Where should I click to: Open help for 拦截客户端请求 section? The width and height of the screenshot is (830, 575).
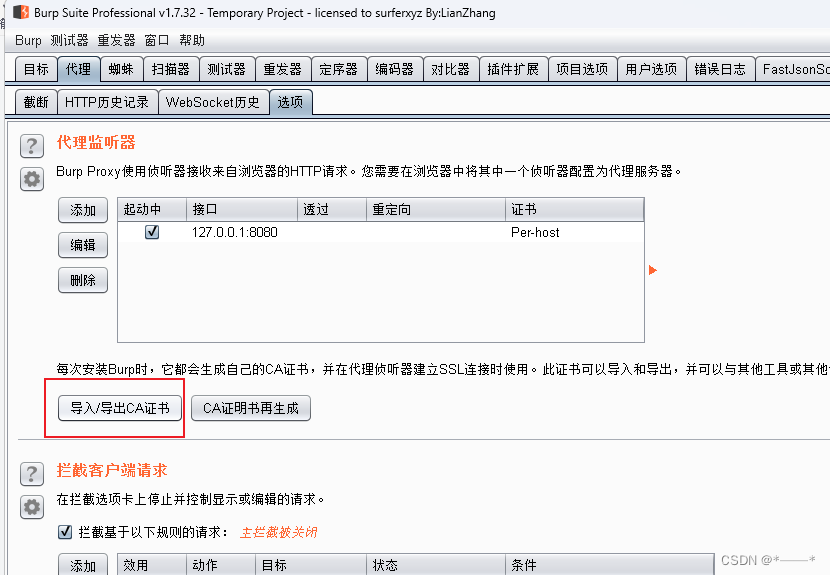click(32, 474)
